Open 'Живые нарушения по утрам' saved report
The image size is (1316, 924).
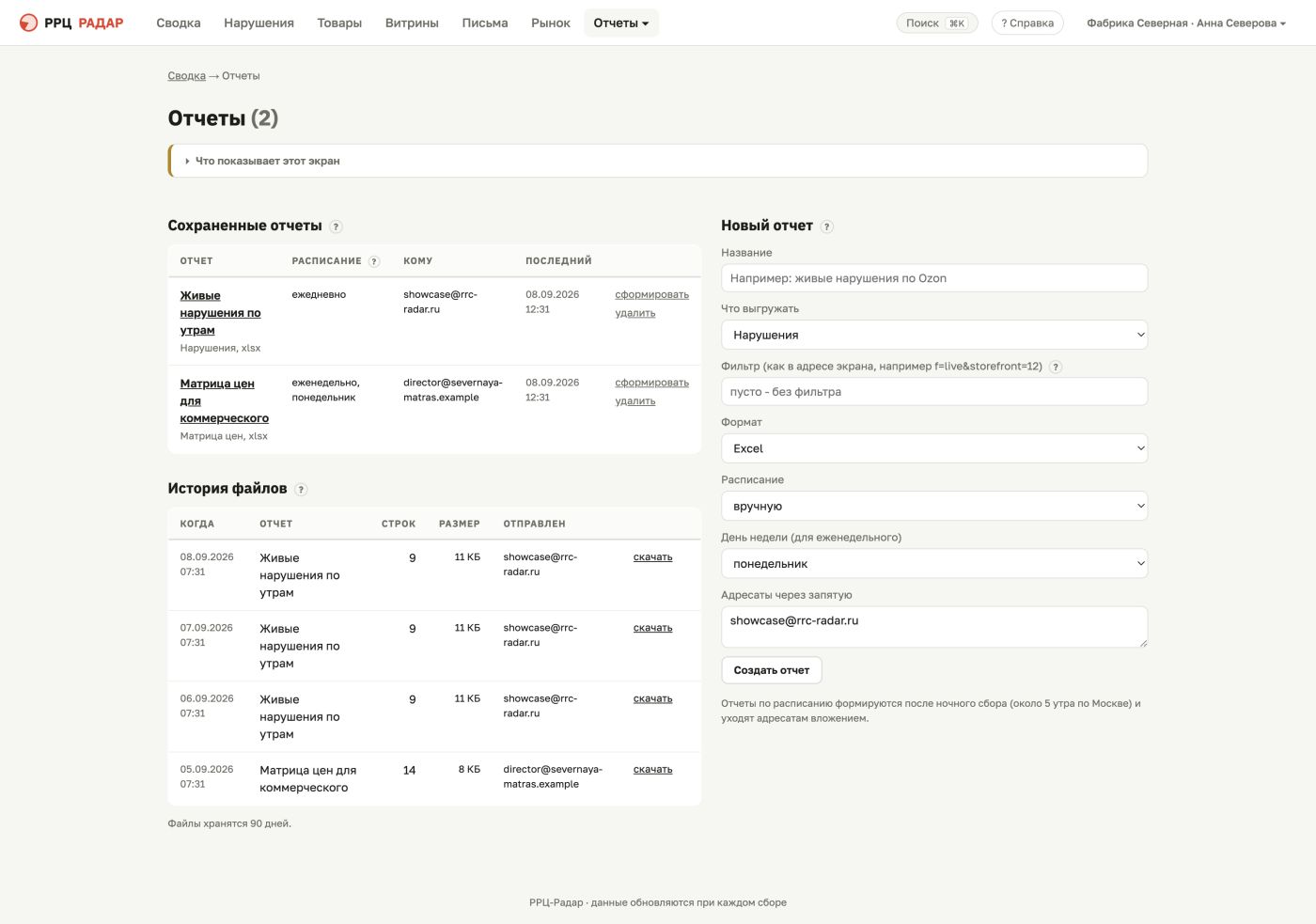pos(220,313)
